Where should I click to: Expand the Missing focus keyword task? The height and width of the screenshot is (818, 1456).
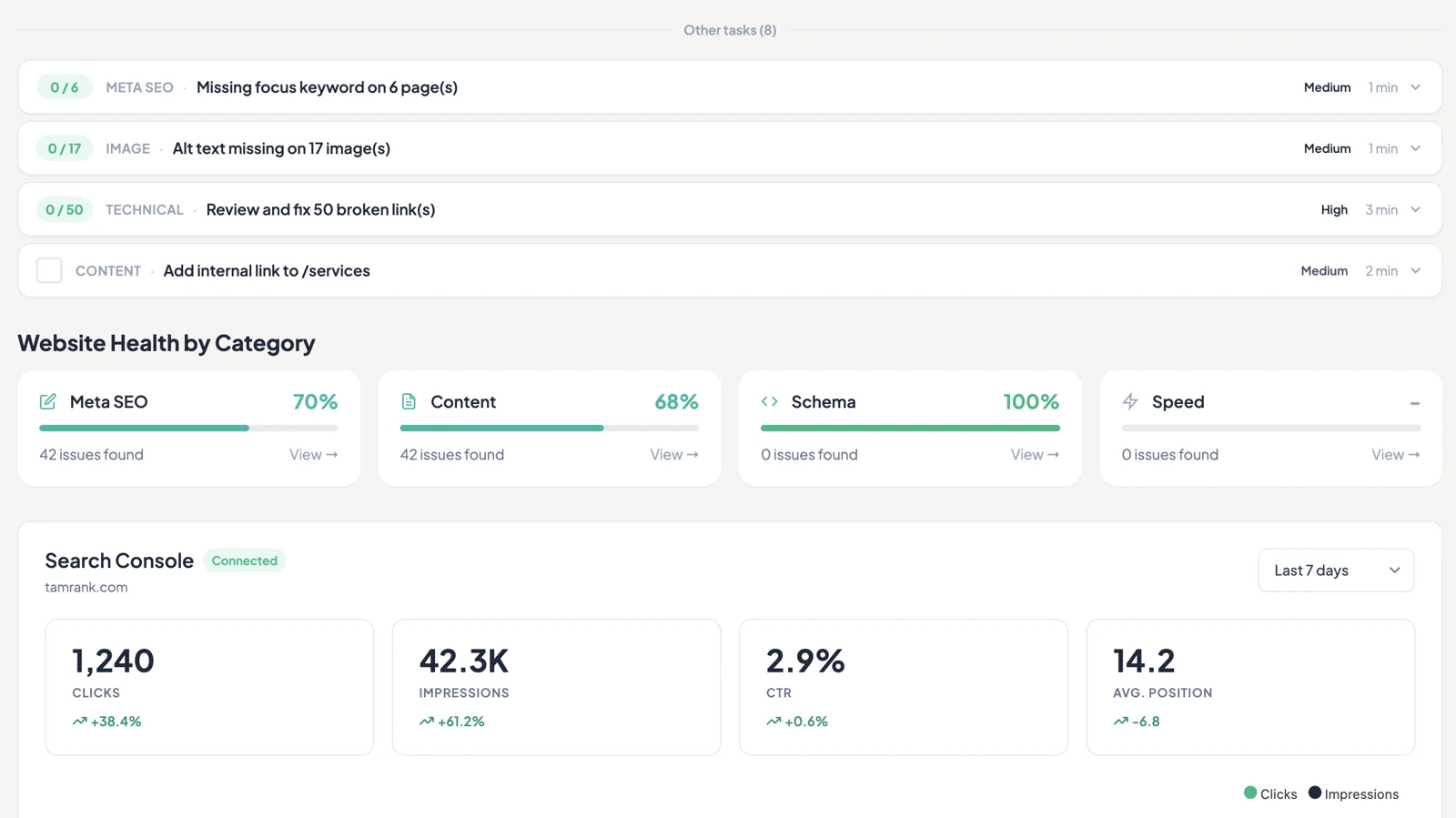pyautogui.click(x=1416, y=87)
